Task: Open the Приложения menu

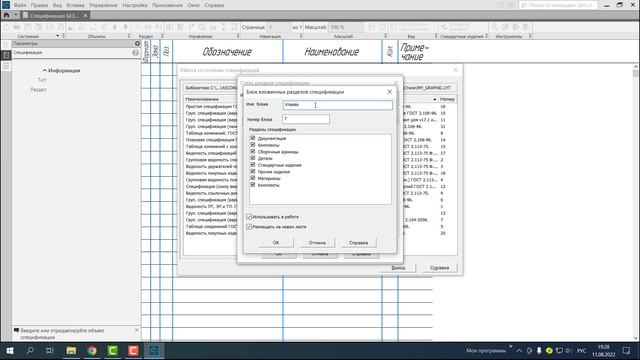Action: (x=167, y=5)
